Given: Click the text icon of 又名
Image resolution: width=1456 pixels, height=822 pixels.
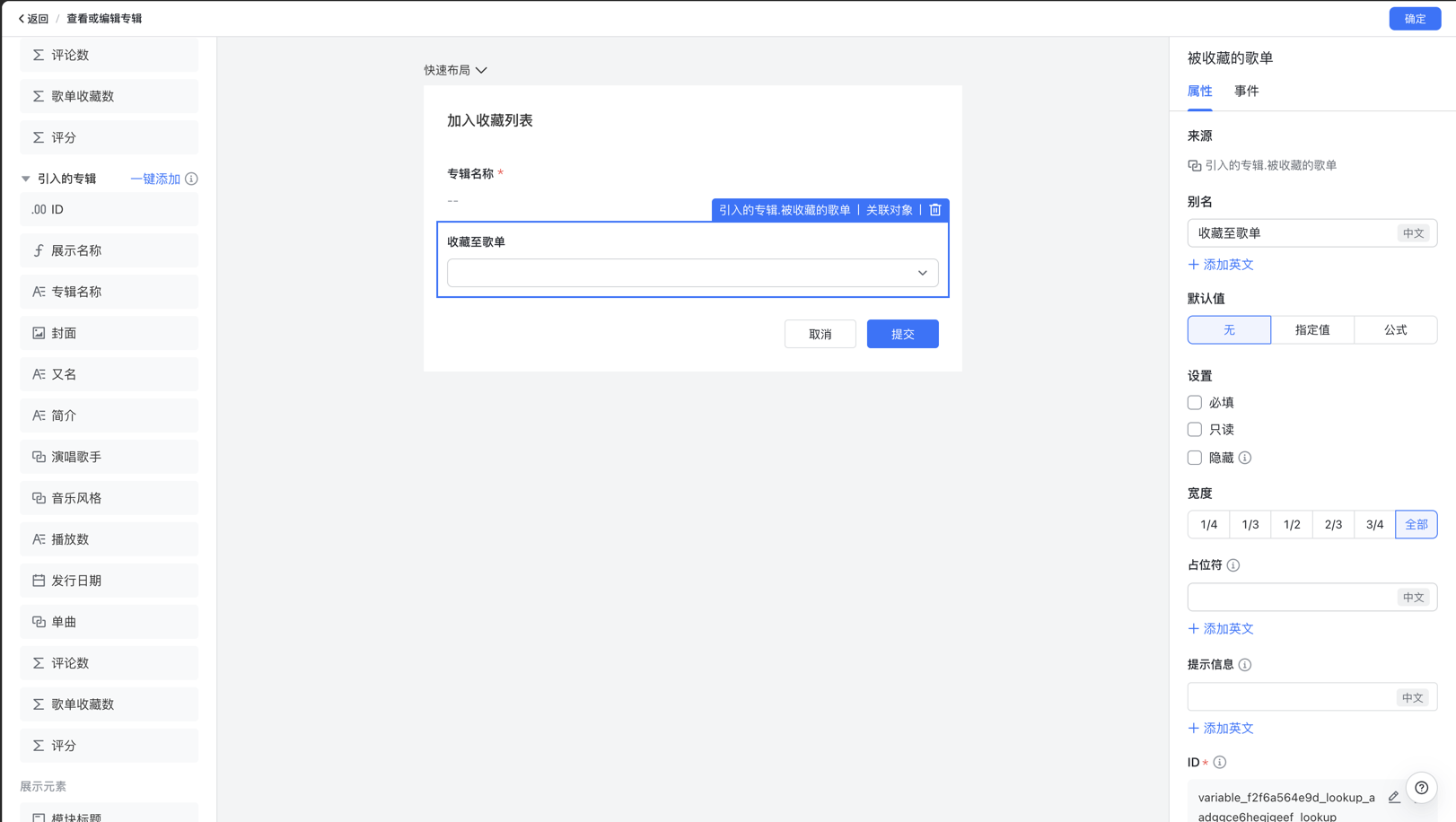Looking at the screenshot, I should (39, 374).
